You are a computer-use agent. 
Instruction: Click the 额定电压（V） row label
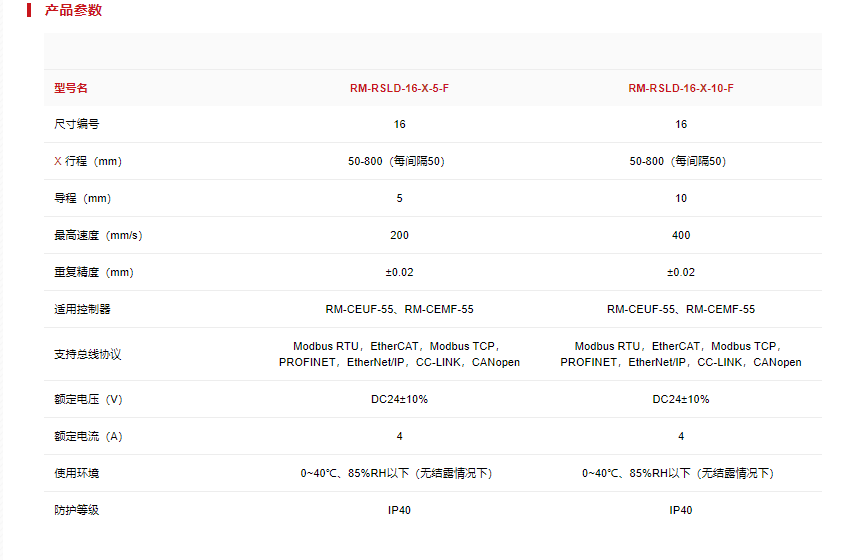click(87, 400)
